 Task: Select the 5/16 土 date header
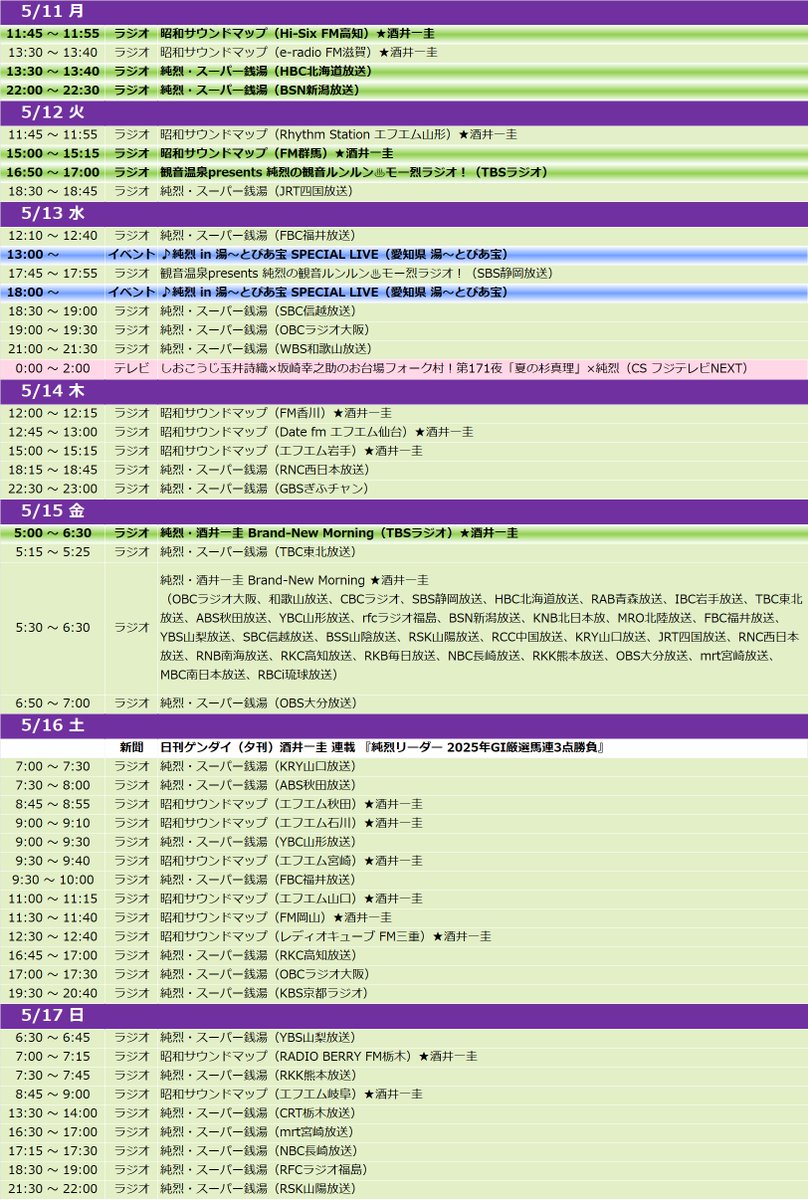click(404, 726)
